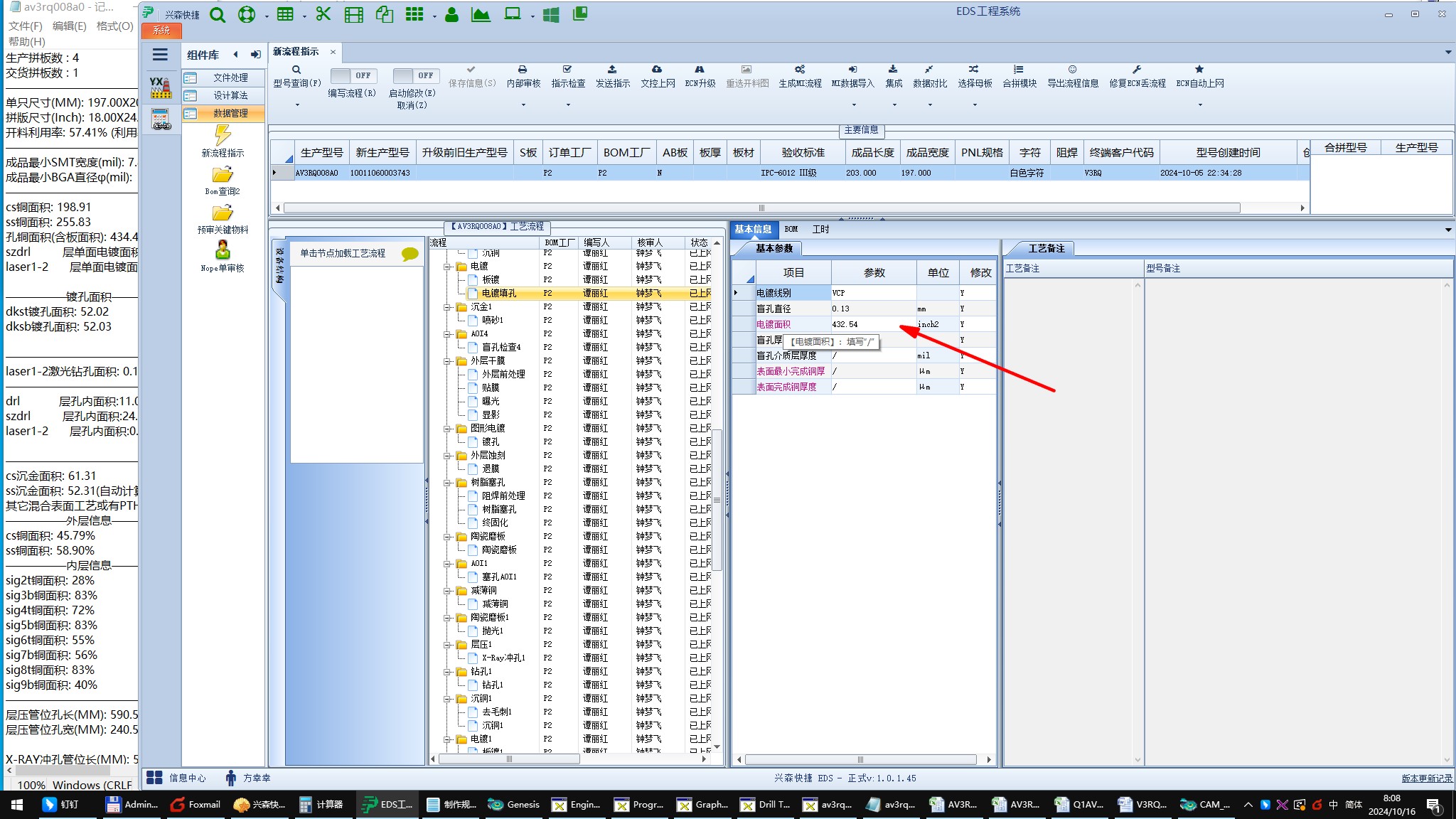Toggle the 编写流程 OFF switch
The image size is (1456, 819).
point(353,75)
